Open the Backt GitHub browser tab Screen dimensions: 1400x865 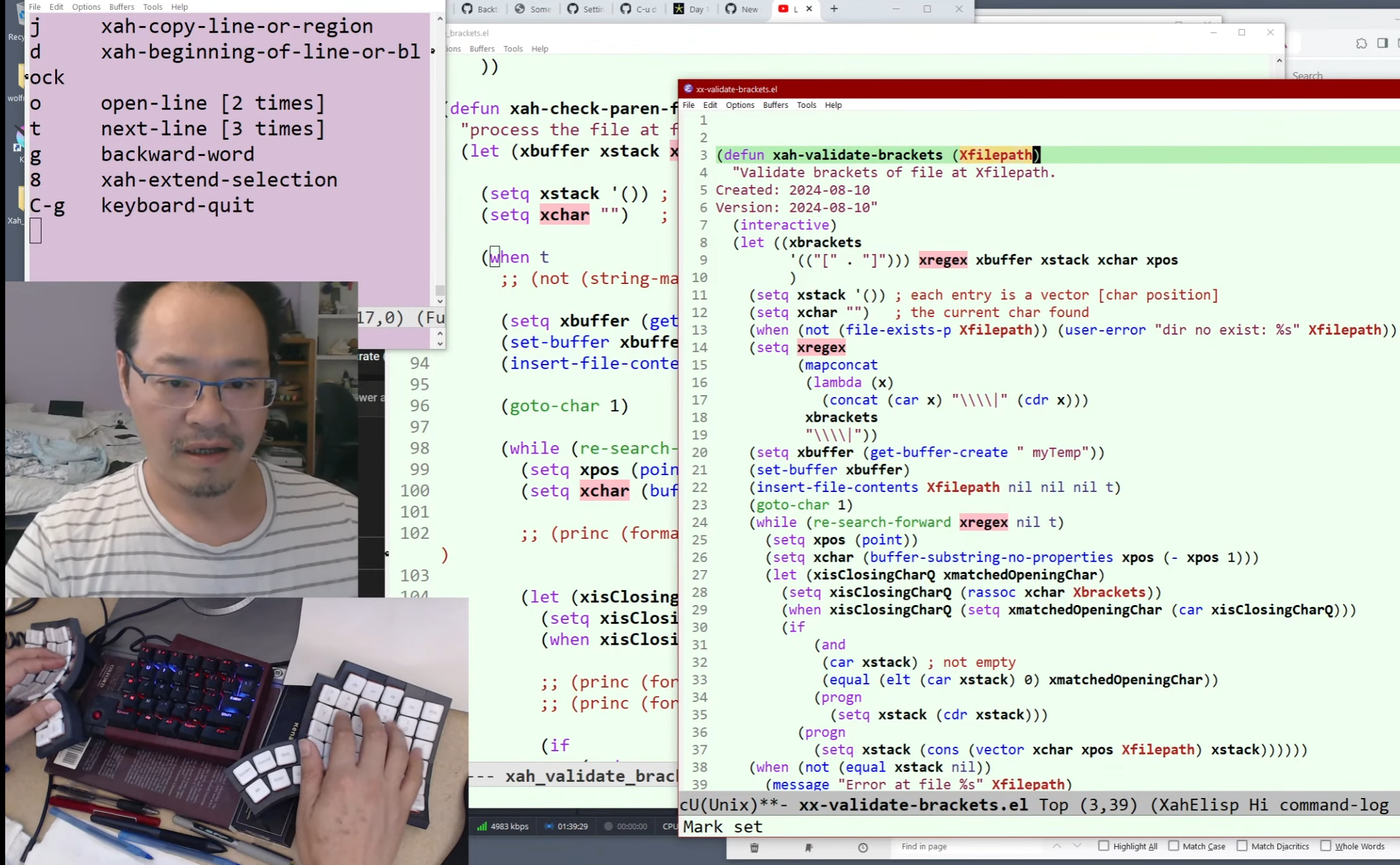(x=479, y=8)
